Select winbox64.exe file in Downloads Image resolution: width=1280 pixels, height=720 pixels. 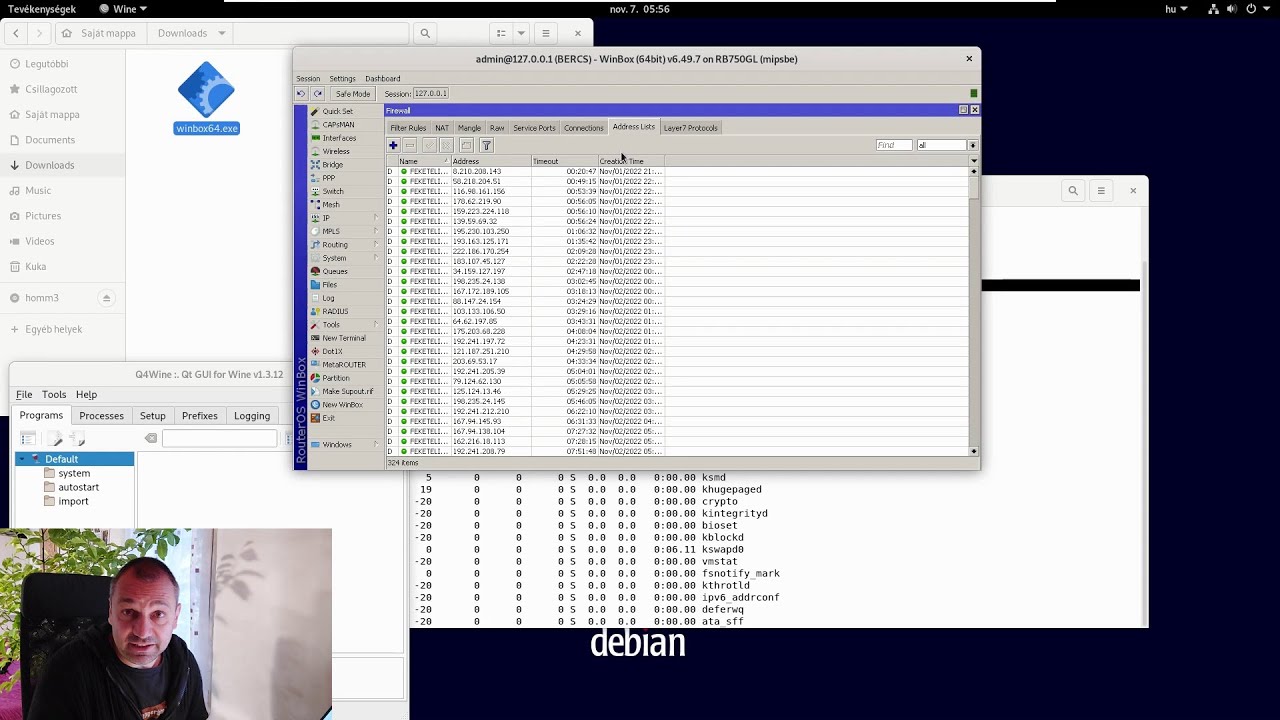(x=207, y=98)
